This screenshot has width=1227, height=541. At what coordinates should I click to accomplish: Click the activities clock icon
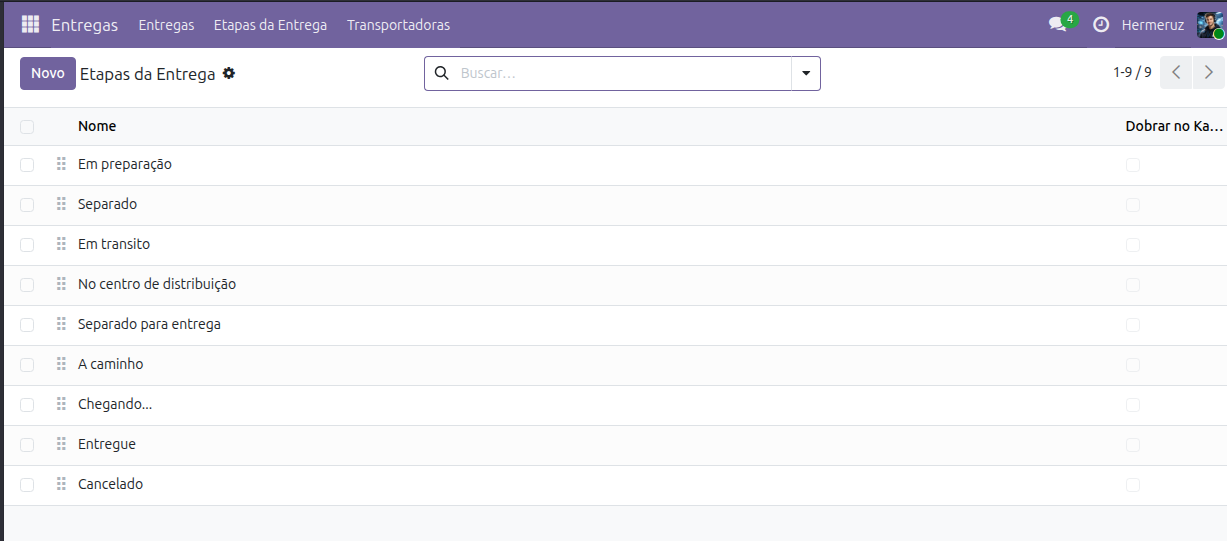pyautogui.click(x=1101, y=24)
